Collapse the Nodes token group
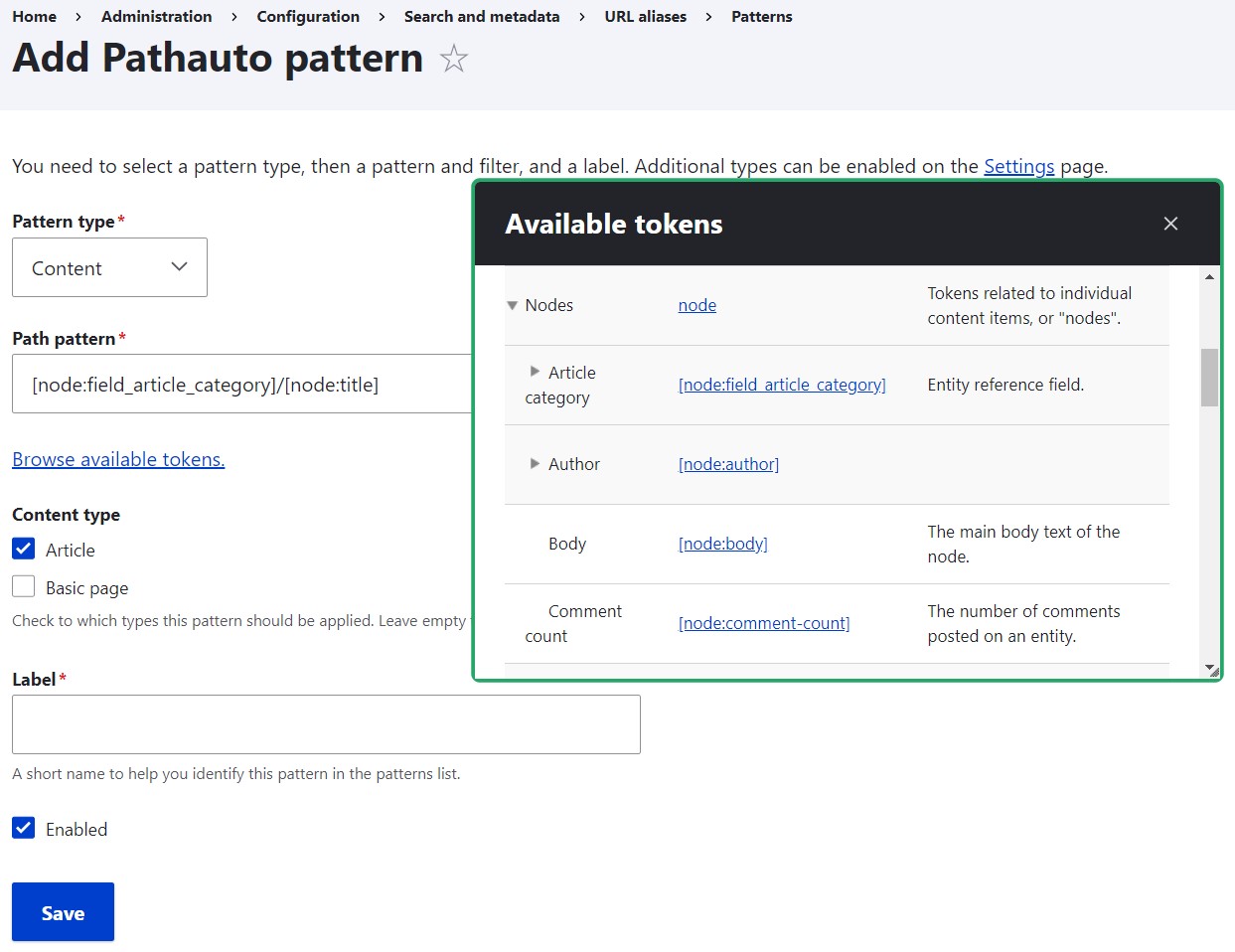The image size is (1235, 952). tap(513, 305)
